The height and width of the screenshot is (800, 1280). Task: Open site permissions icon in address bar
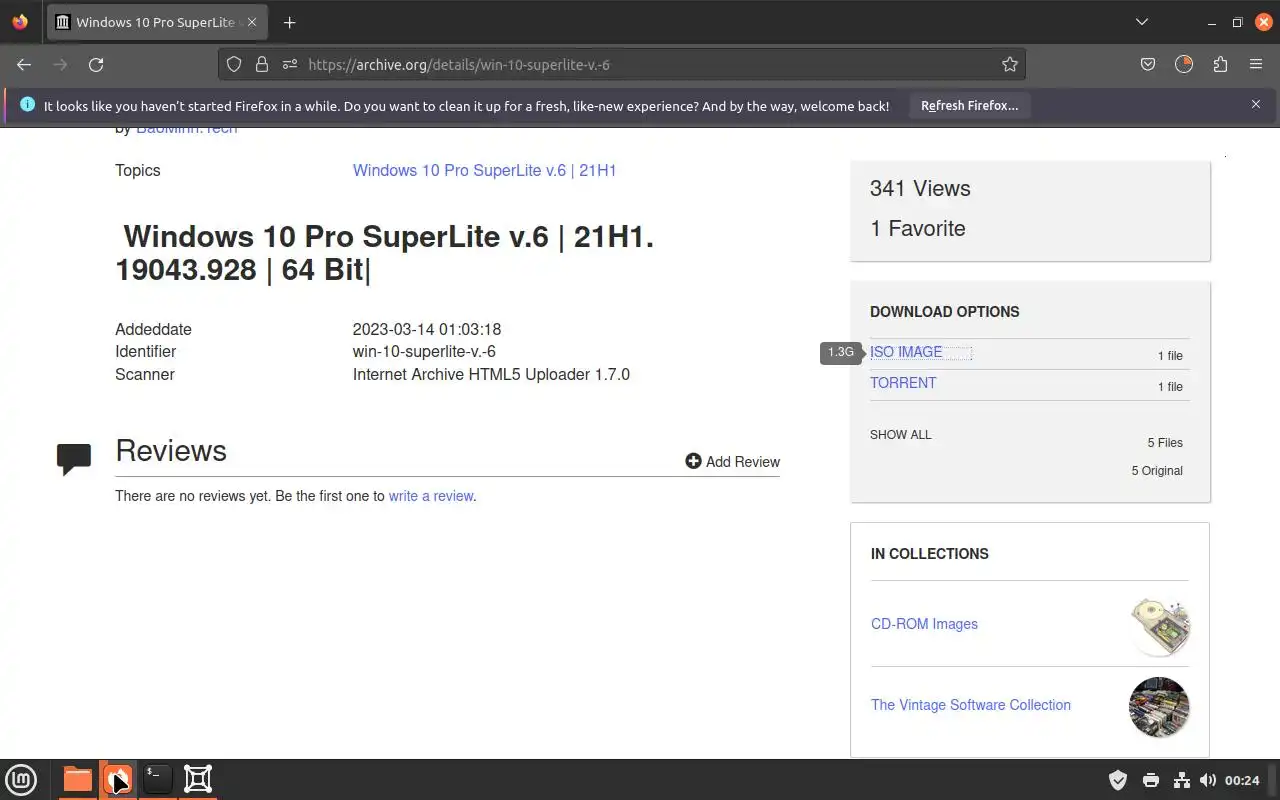(x=290, y=64)
